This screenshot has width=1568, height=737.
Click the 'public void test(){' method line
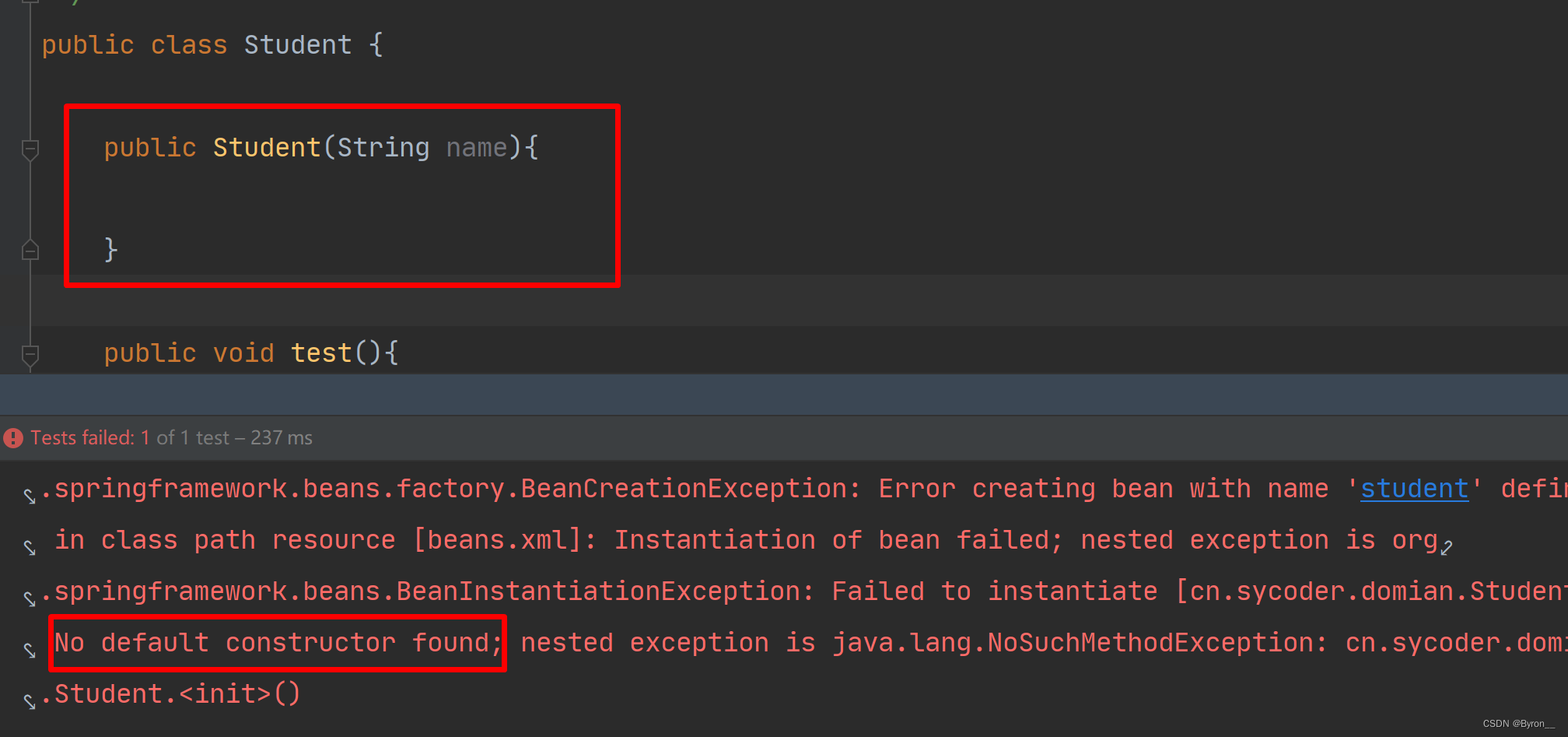(x=251, y=353)
